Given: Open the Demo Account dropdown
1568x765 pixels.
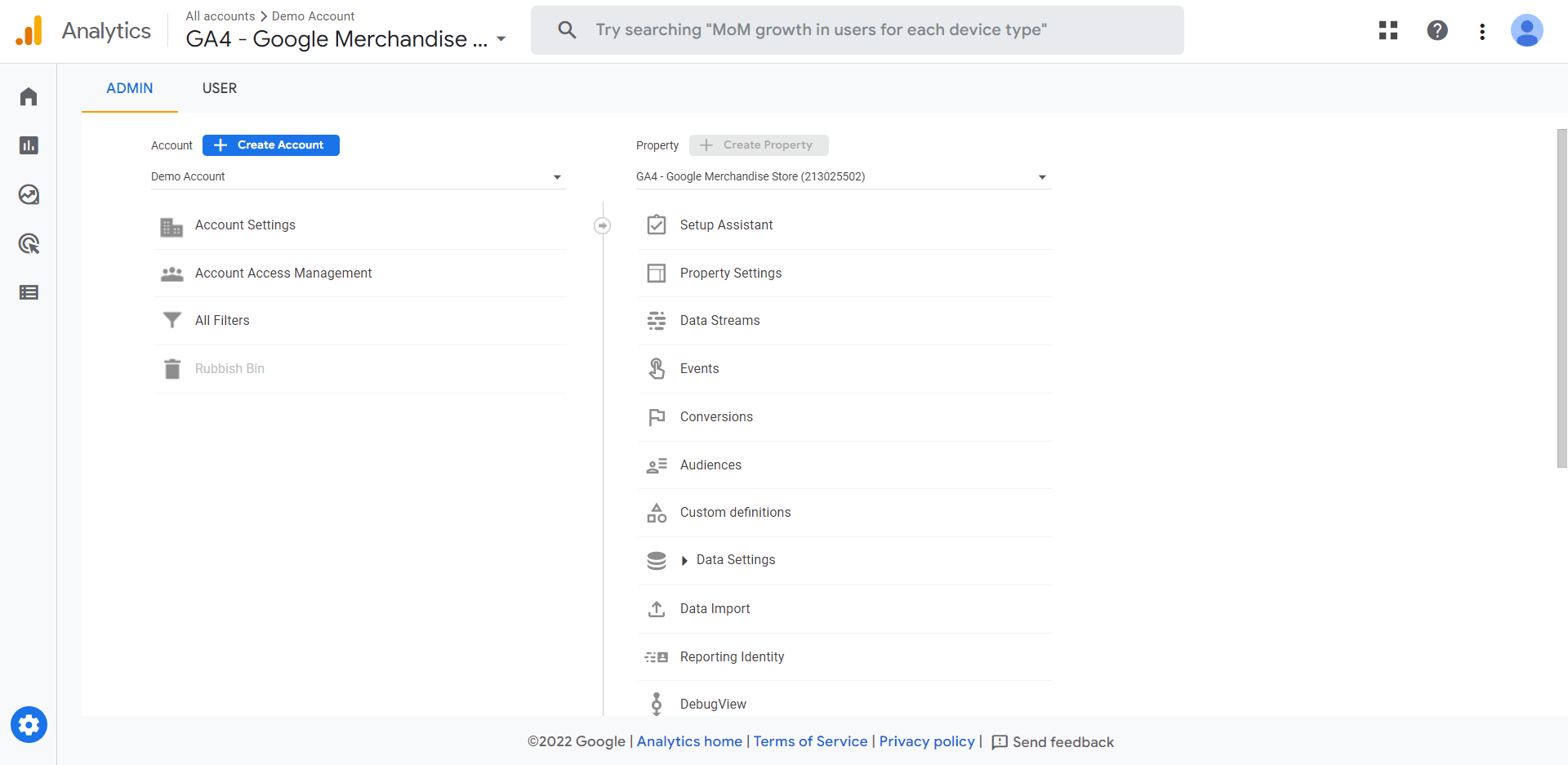Looking at the screenshot, I should click(358, 177).
